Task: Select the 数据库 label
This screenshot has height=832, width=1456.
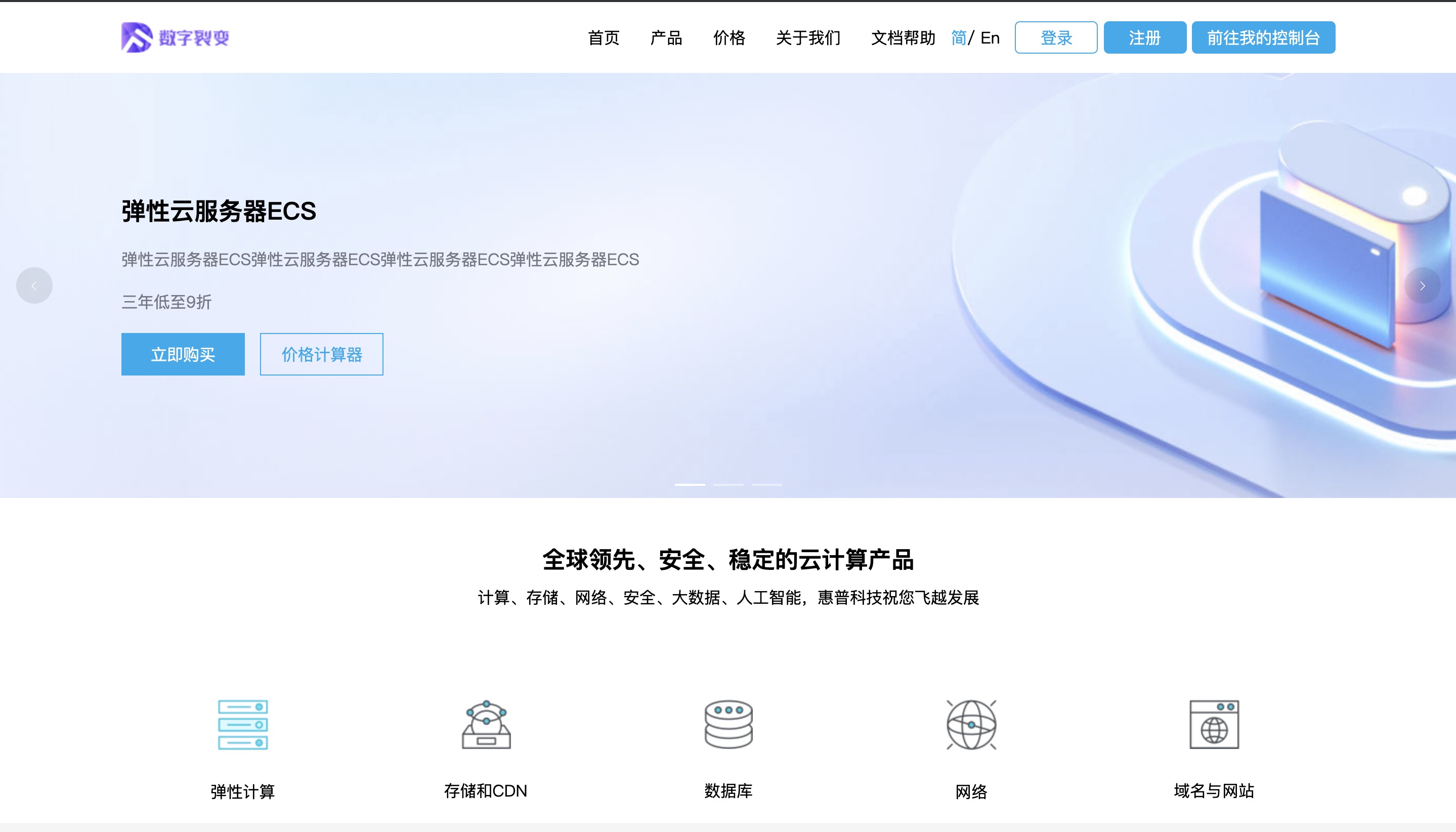Action: coord(729,792)
